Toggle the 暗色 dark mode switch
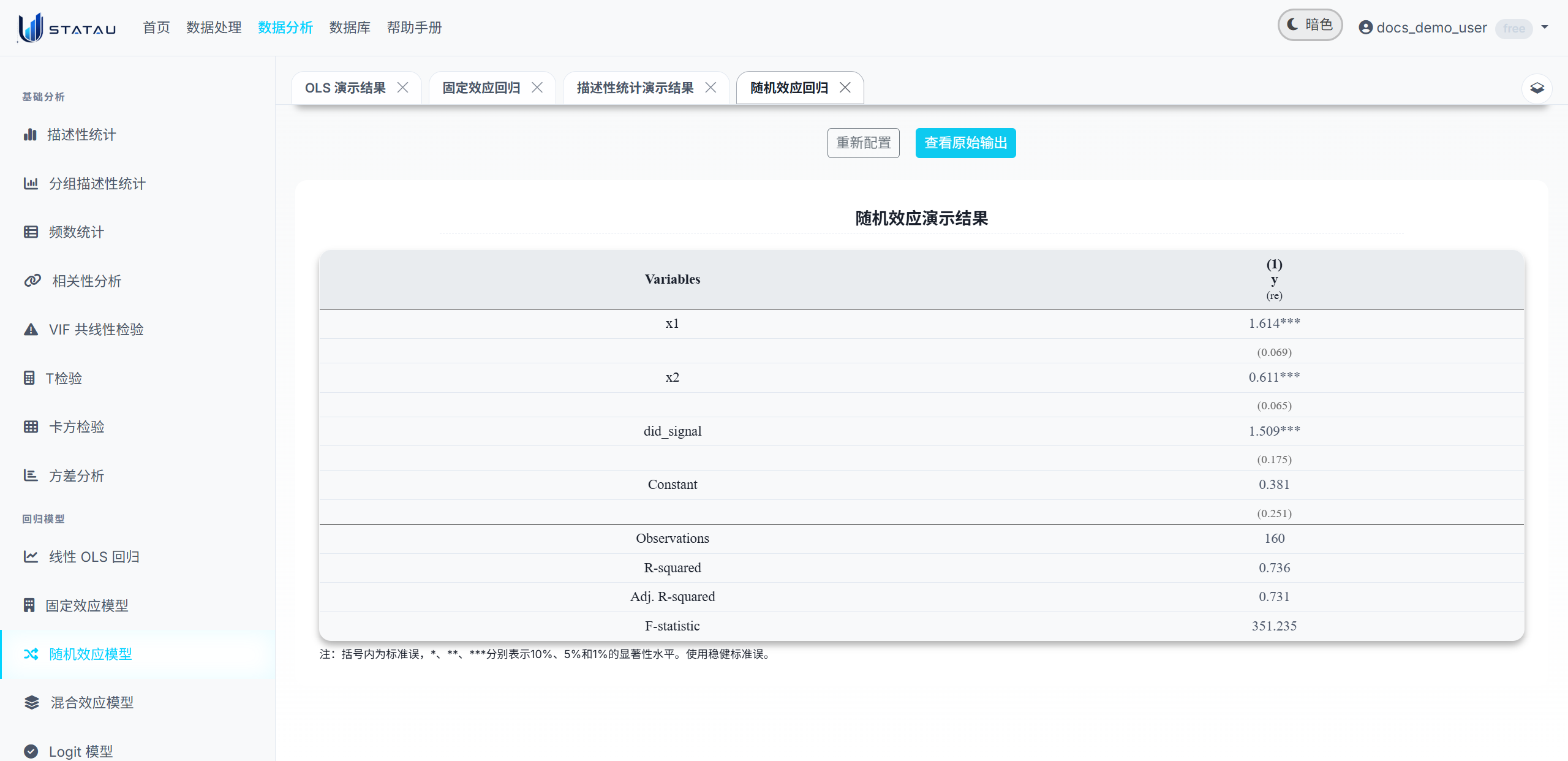Viewport: 1568px width, 761px height. click(1310, 25)
